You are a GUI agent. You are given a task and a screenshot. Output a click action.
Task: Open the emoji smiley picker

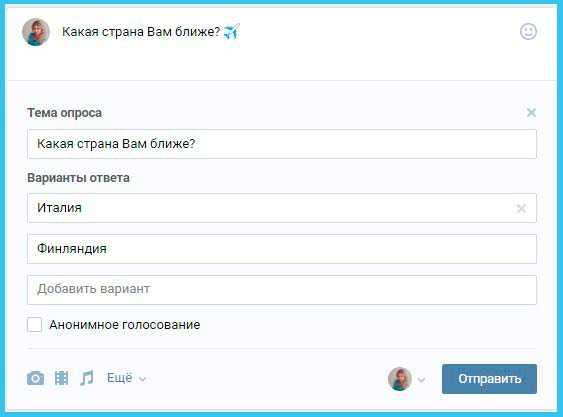coord(528,32)
